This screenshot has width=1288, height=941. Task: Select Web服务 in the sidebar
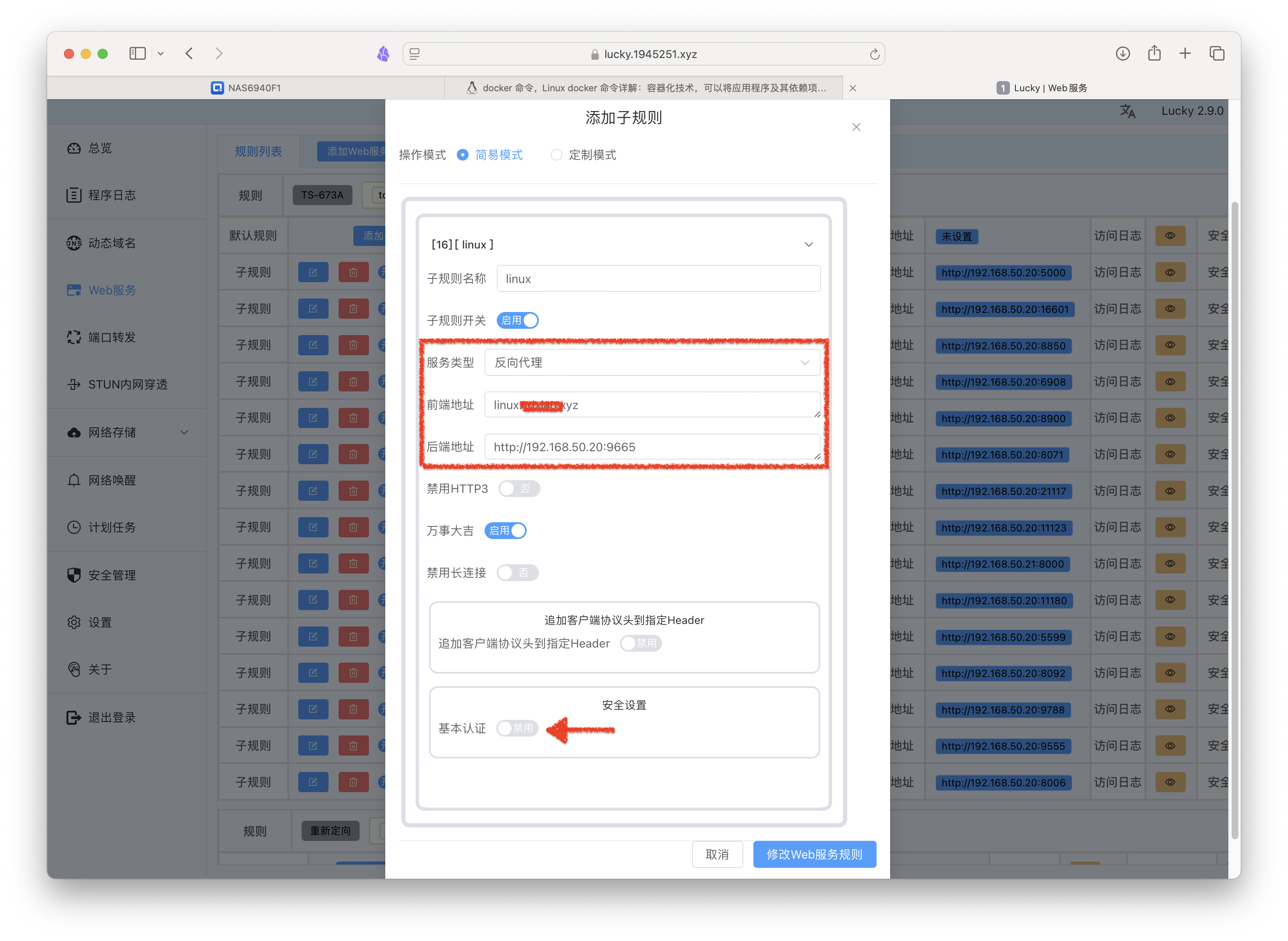pos(101,291)
